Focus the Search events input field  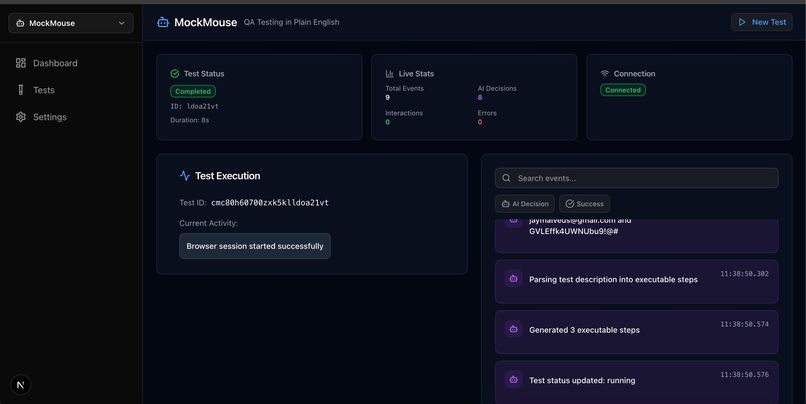point(636,178)
